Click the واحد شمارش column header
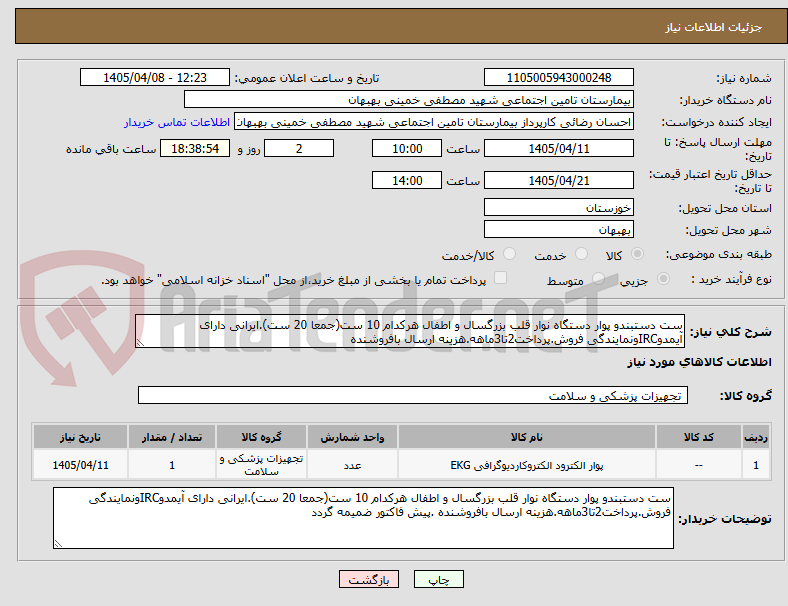This screenshot has height=606, width=788. point(352,437)
